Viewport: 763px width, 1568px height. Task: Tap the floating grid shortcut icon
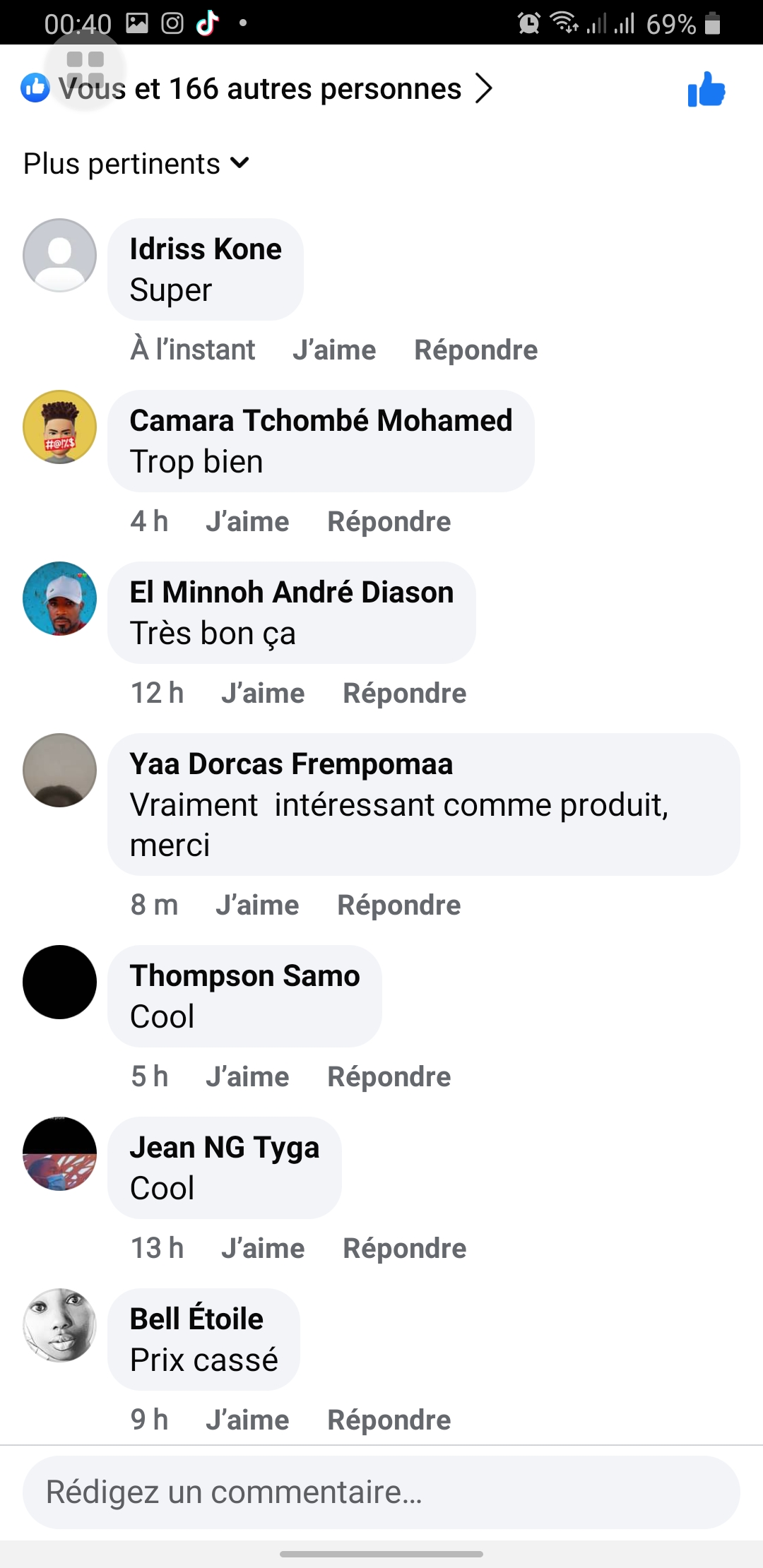pyautogui.click(x=85, y=67)
